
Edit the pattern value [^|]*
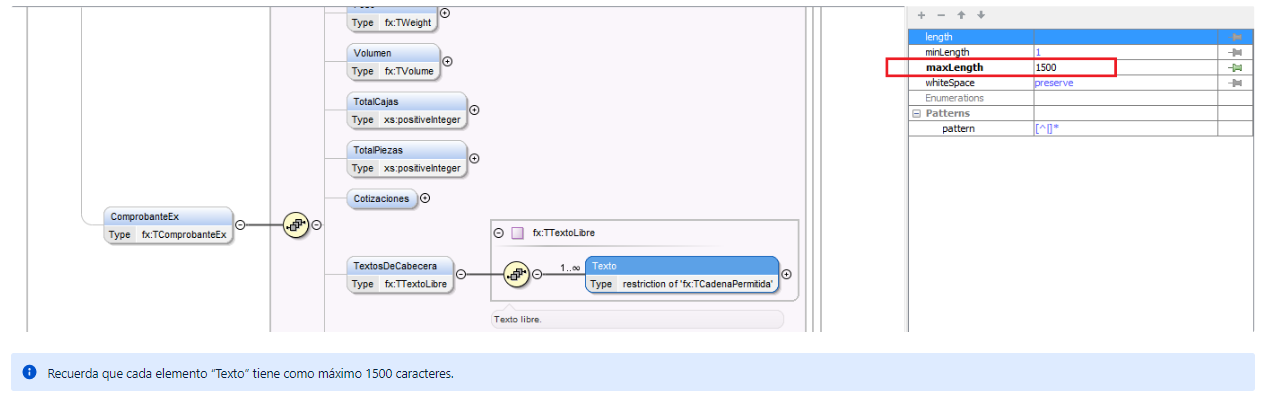point(1048,129)
